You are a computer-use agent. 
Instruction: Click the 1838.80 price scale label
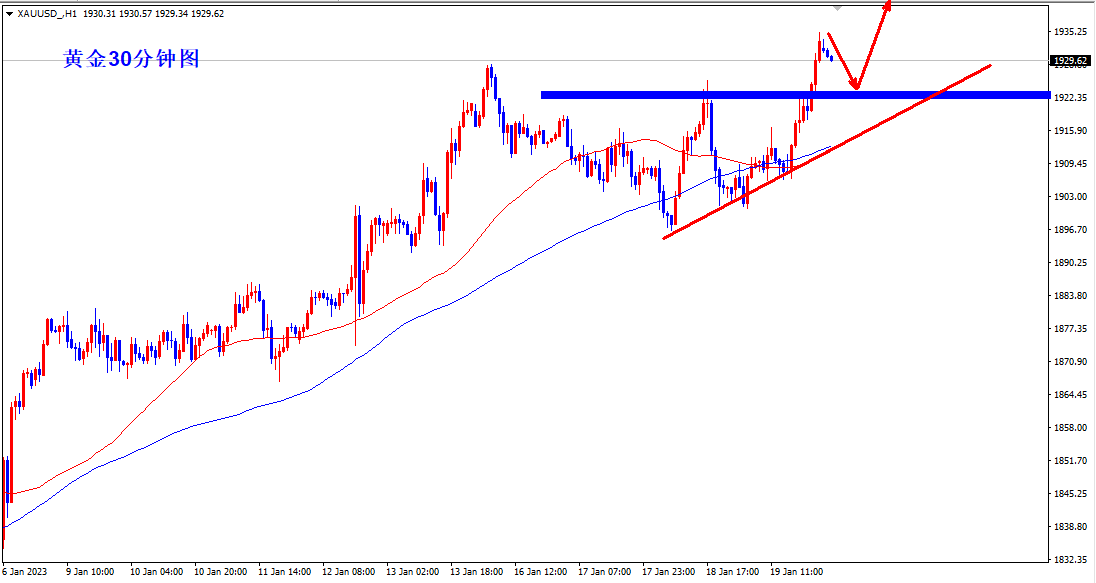click(1070, 526)
